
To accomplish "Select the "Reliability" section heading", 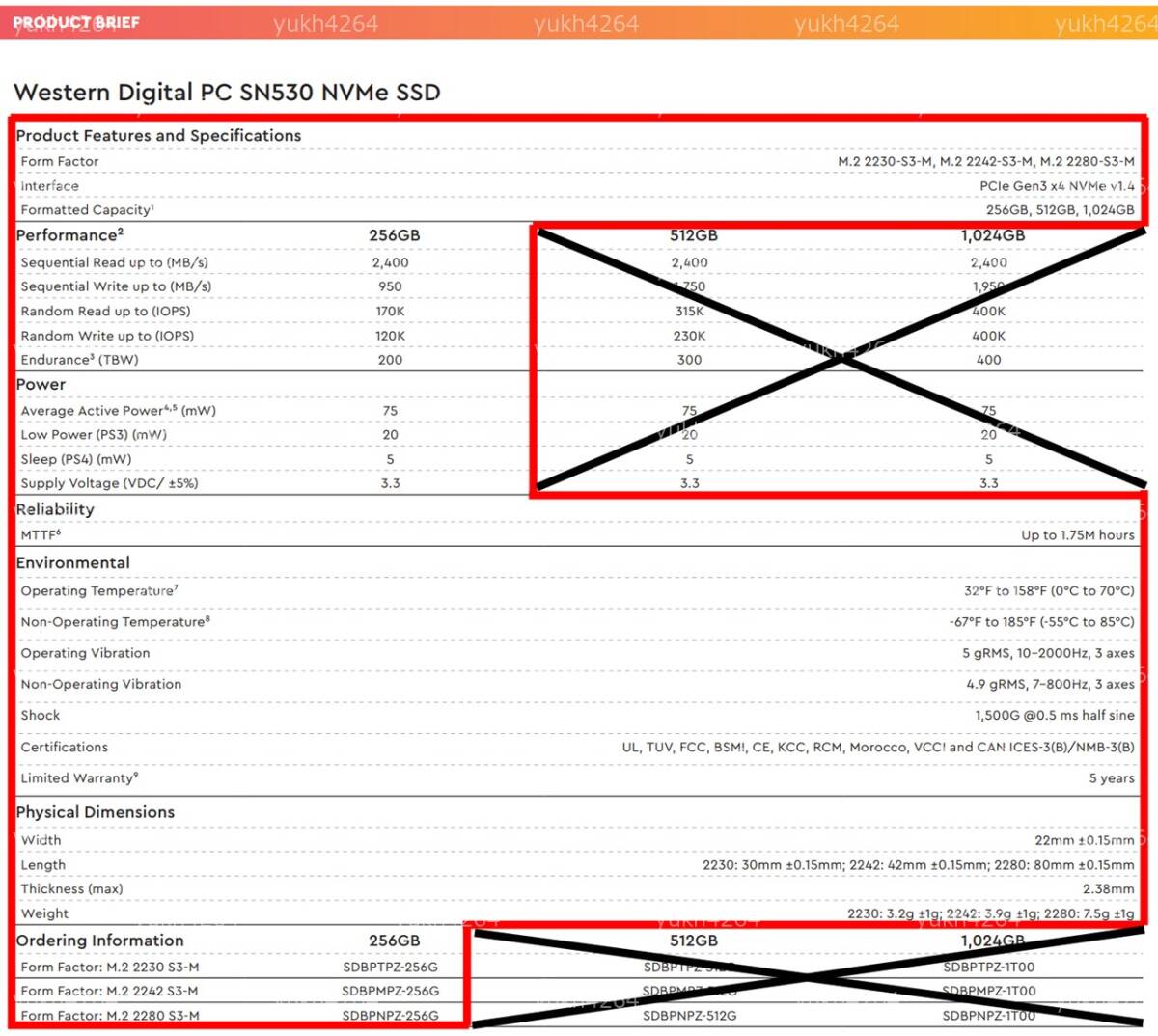I will click(x=55, y=509).
